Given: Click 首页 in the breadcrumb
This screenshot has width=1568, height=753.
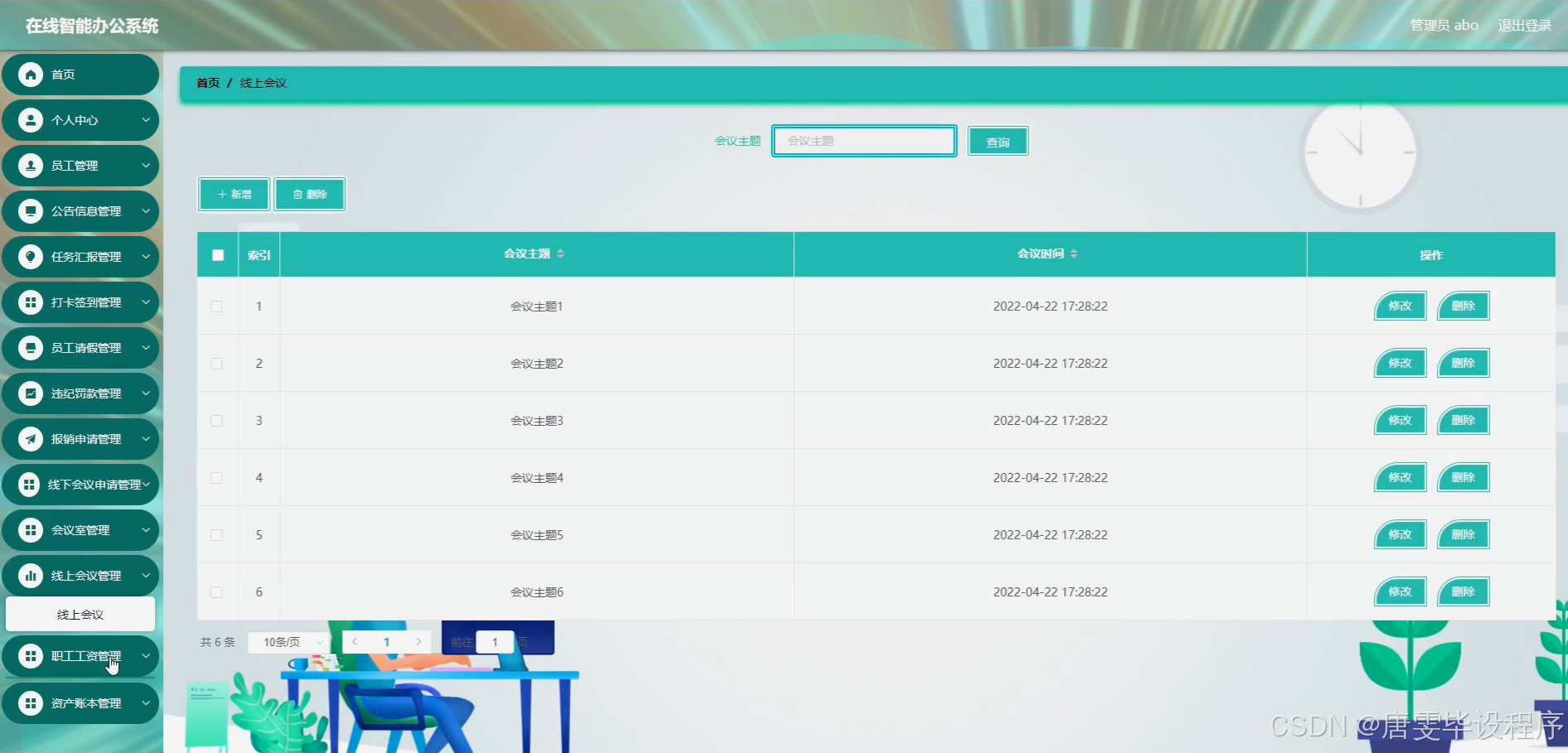Looking at the screenshot, I should (208, 83).
